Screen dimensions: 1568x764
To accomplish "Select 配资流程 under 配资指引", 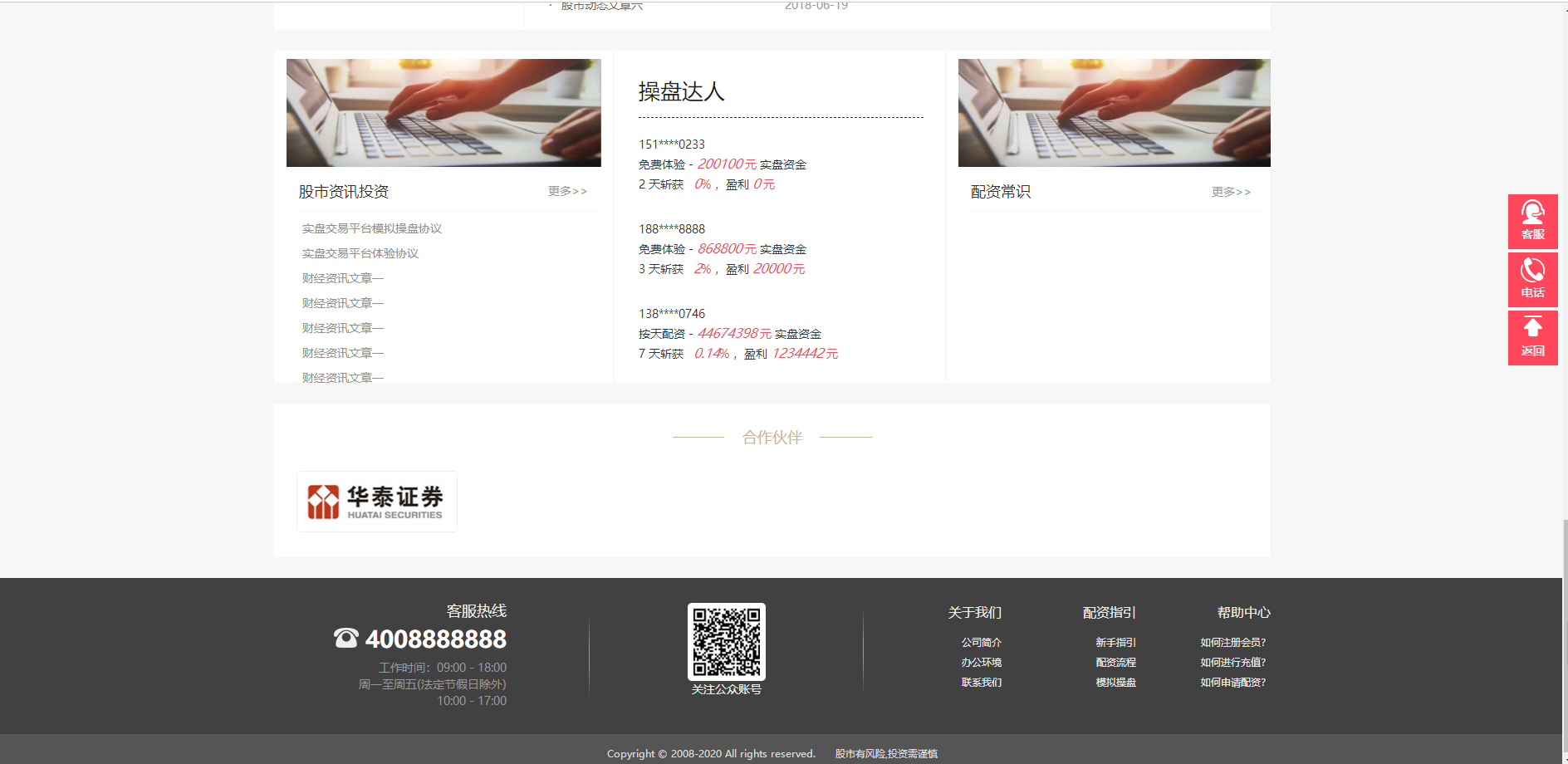I will pyautogui.click(x=1115, y=663).
